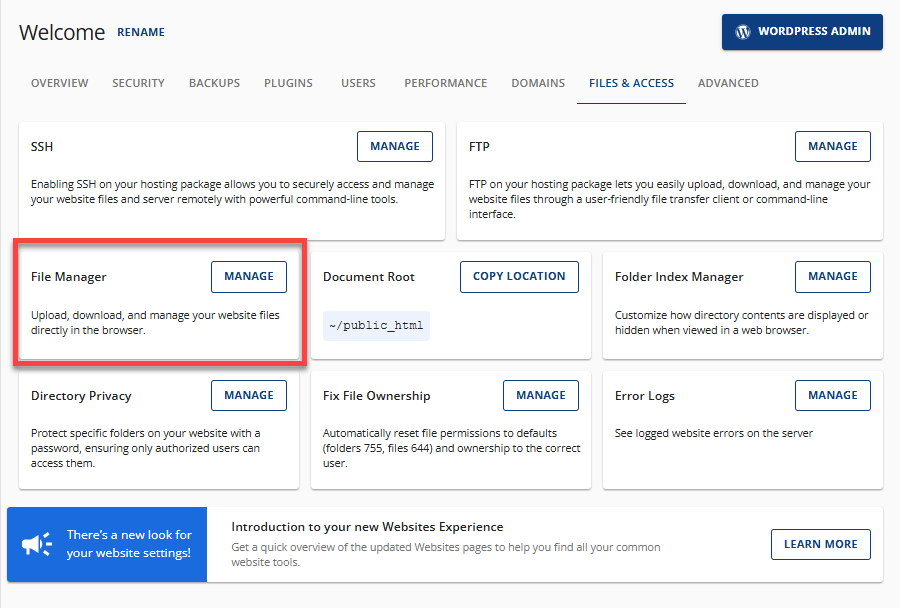Click the ~/public_html path field

click(376, 326)
